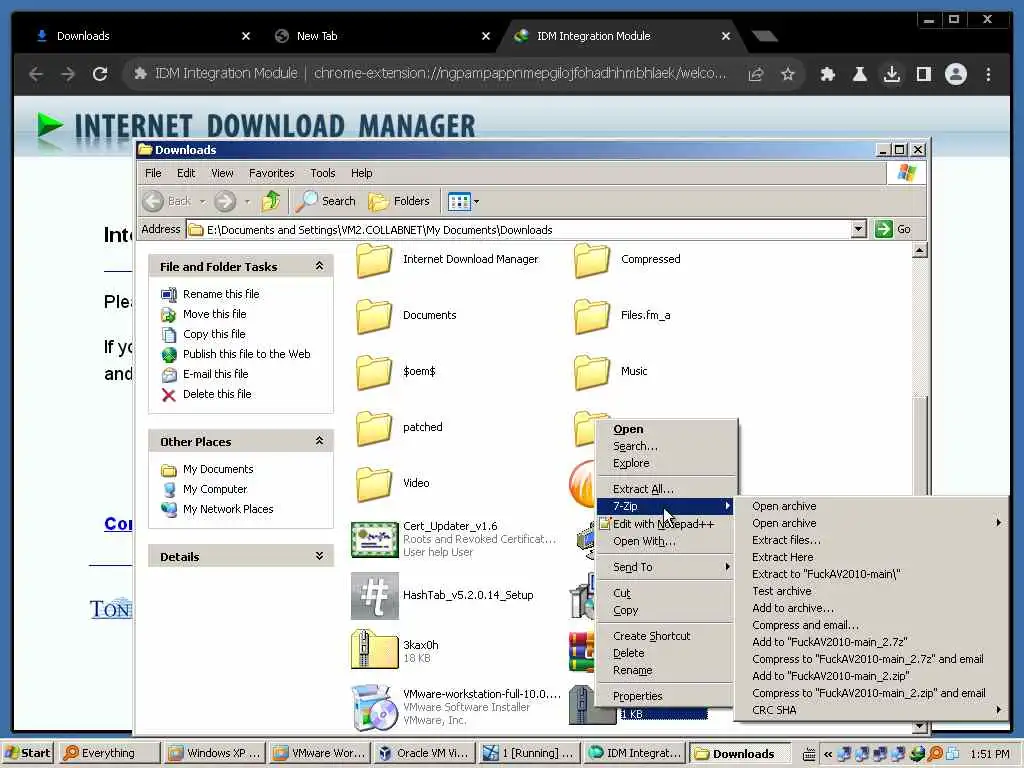Select the Internet Download Manager folder
The width and height of the screenshot is (1024, 768).
374,260
